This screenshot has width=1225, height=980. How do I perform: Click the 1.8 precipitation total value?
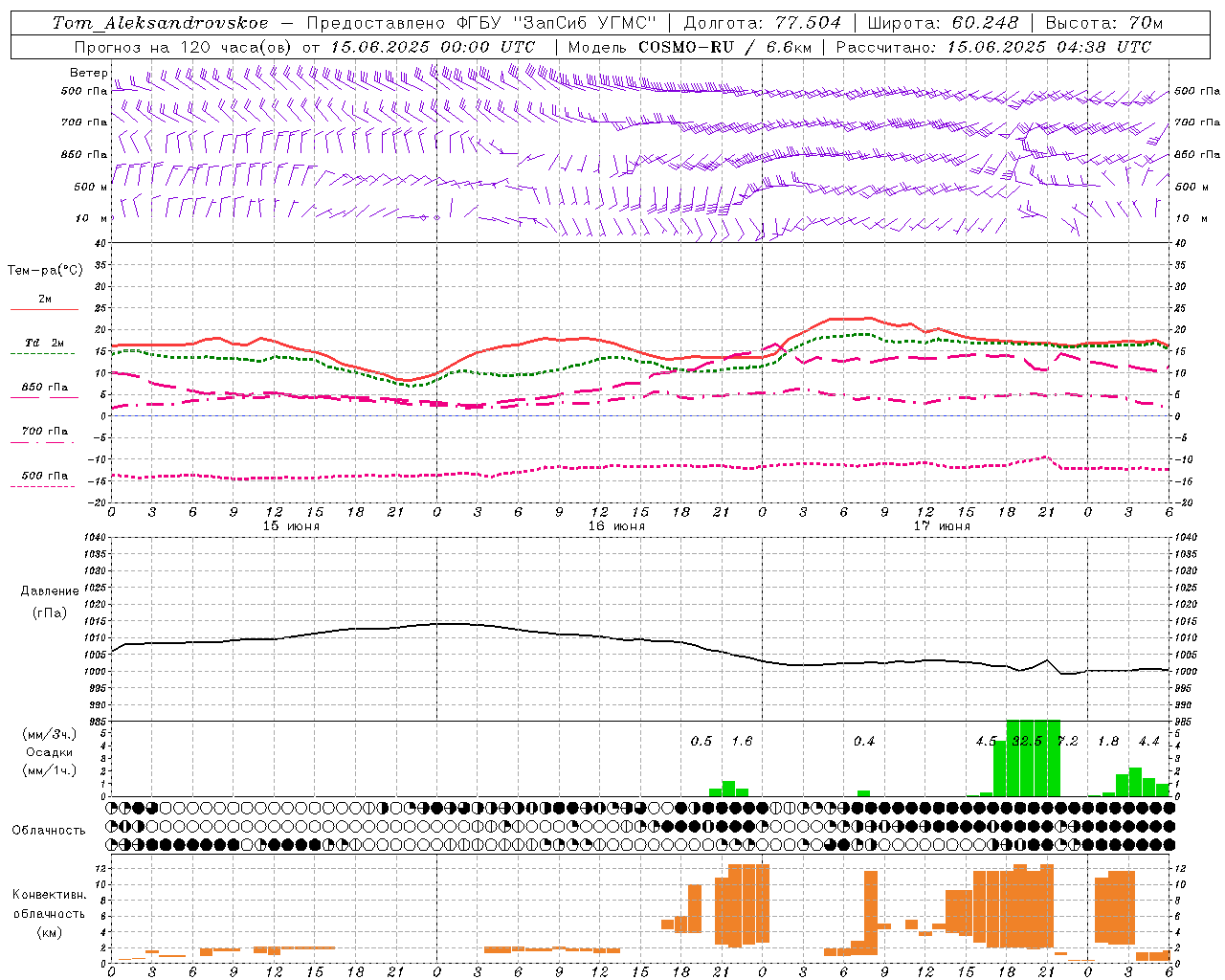[x=1108, y=742]
